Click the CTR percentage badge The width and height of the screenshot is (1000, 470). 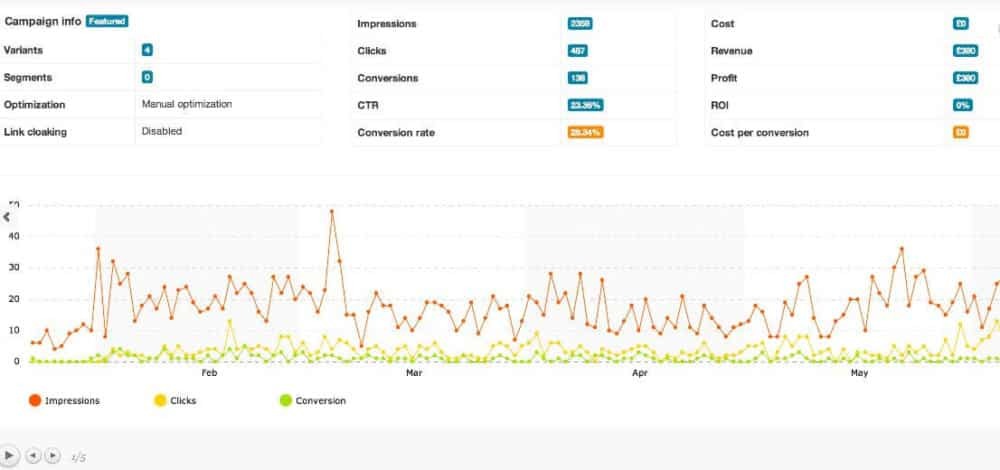click(x=585, y=105)
